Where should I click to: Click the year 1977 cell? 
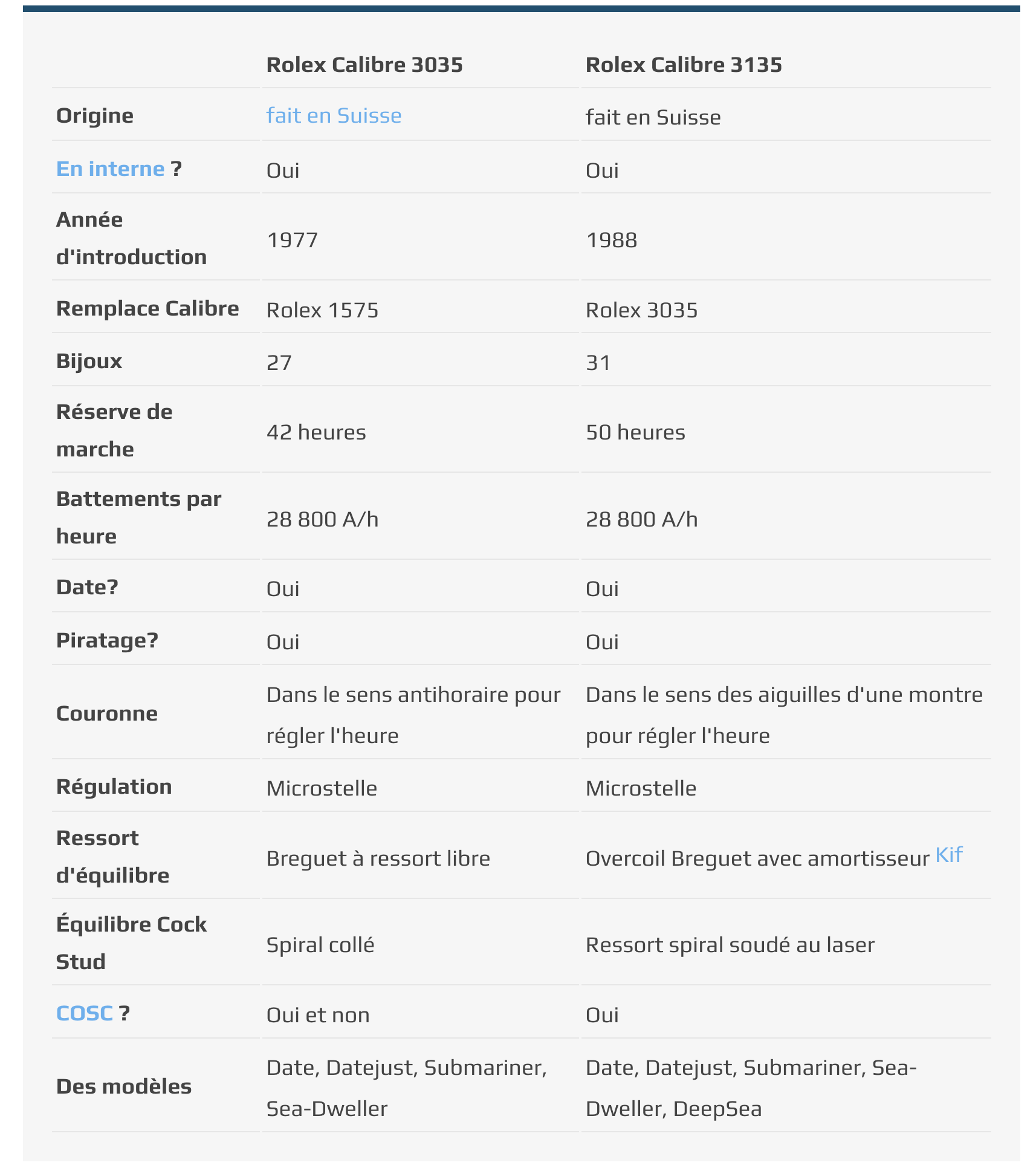tap(293, 240)
